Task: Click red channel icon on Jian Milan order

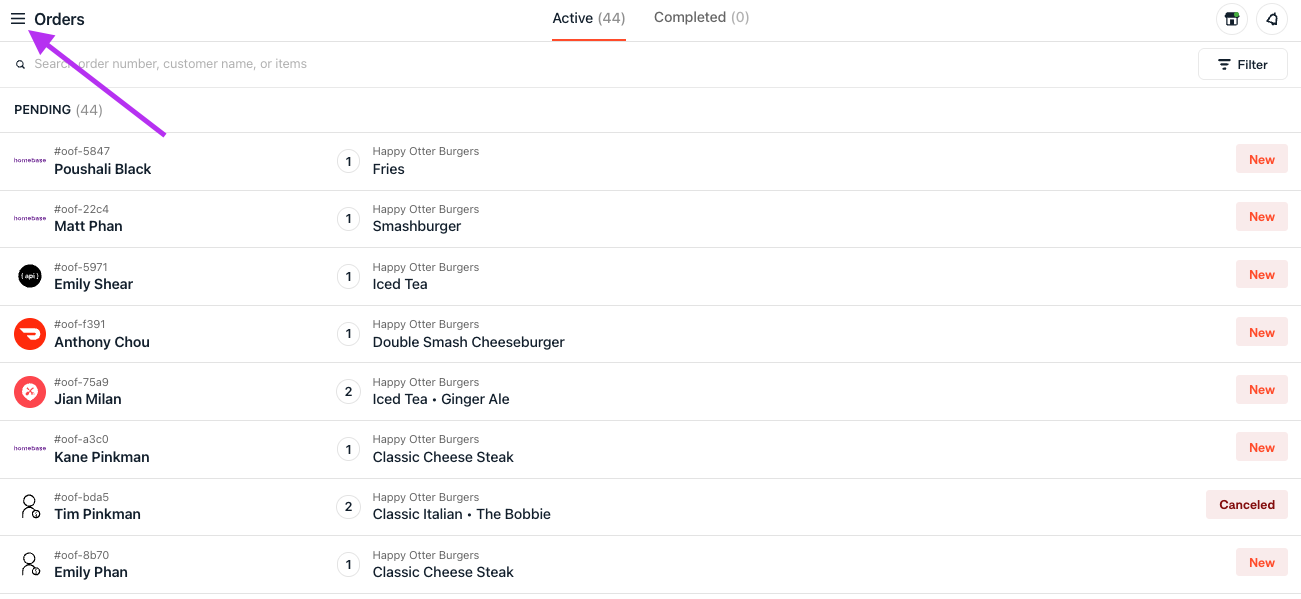Action: [30, 391]
